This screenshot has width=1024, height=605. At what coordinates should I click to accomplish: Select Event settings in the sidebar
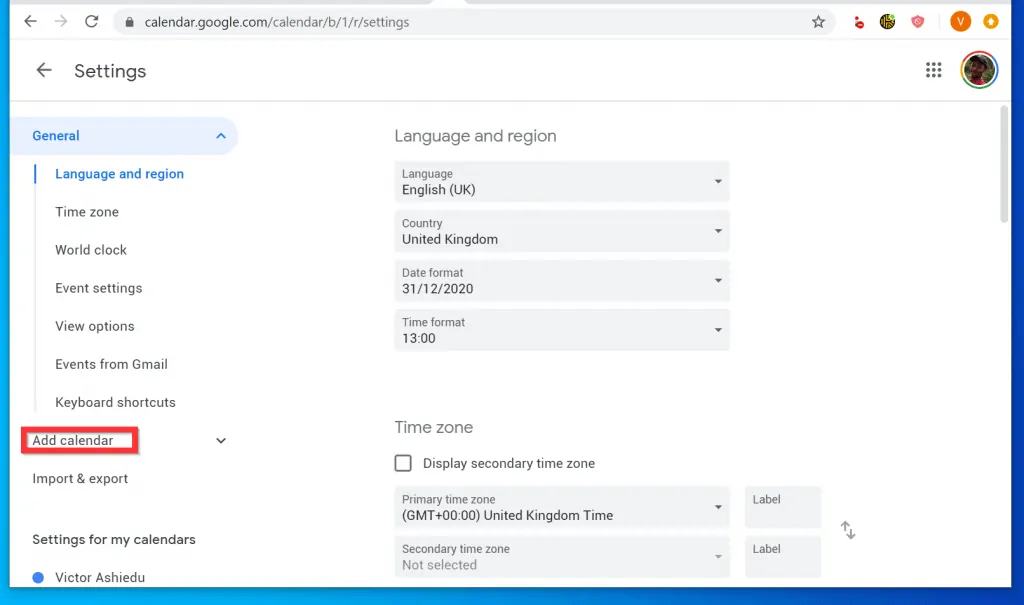click(x=98, y=288)
